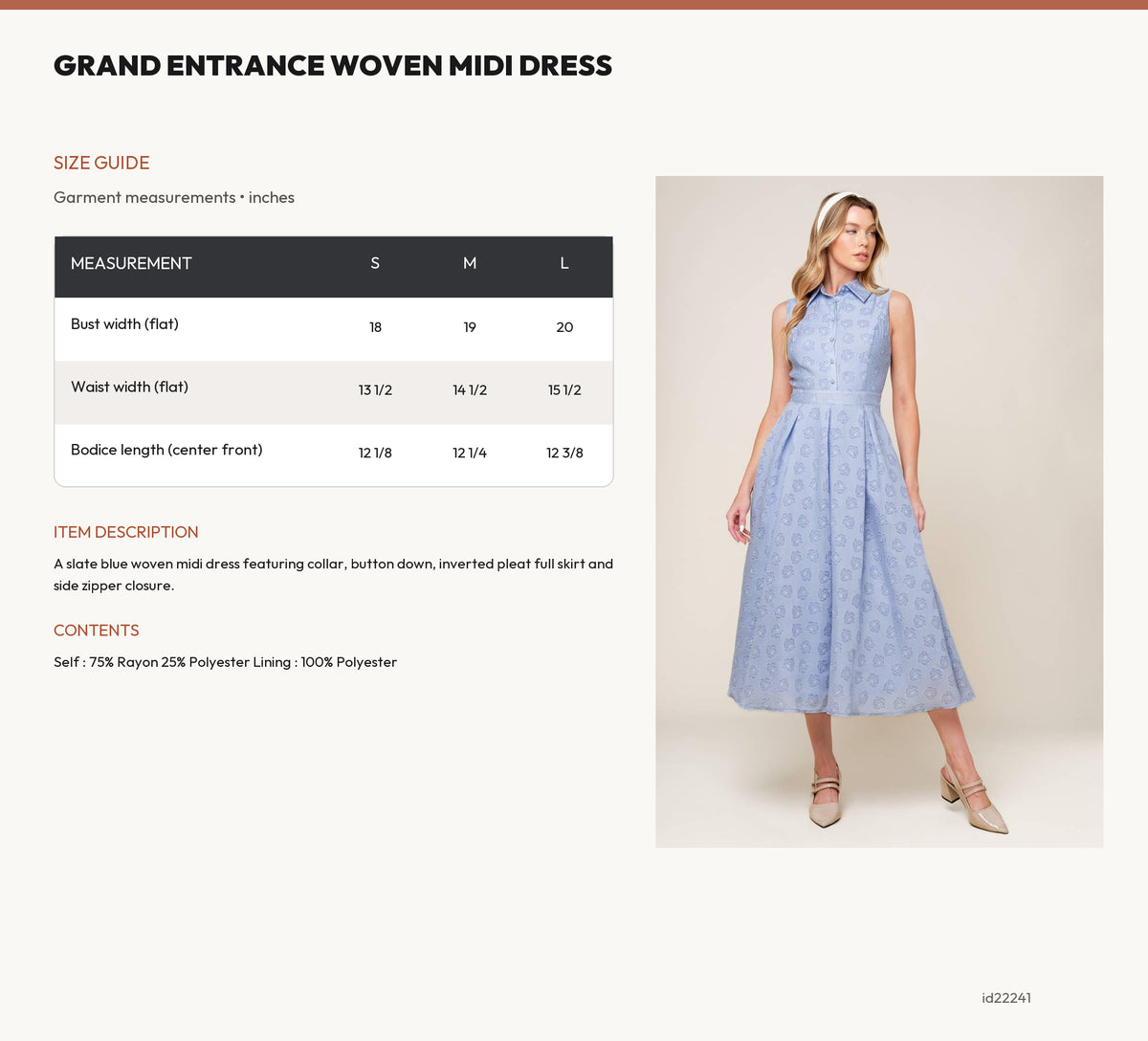Screen dimensions: 1148x1041
Task: Click the bust width value 19
Action: pyautogui.click(x=470, y=327)
